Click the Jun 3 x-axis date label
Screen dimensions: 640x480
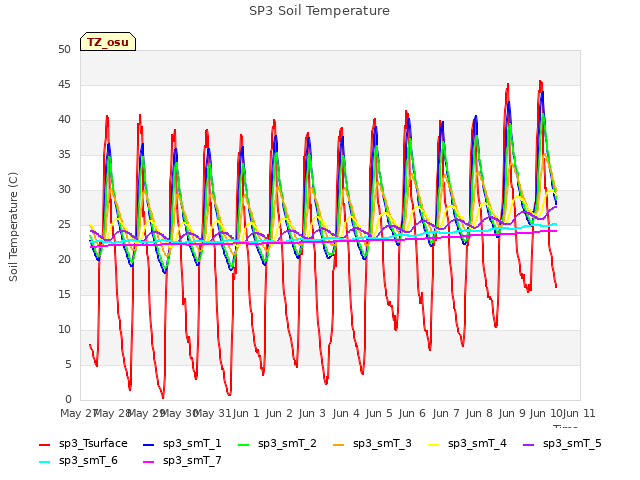click(x=312, y=413)
